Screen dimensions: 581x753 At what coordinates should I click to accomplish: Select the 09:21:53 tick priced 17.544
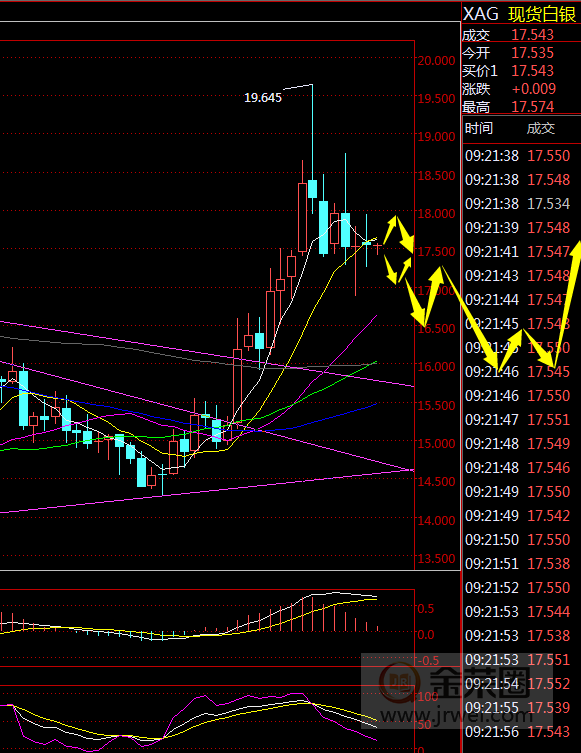pos(518,612)
